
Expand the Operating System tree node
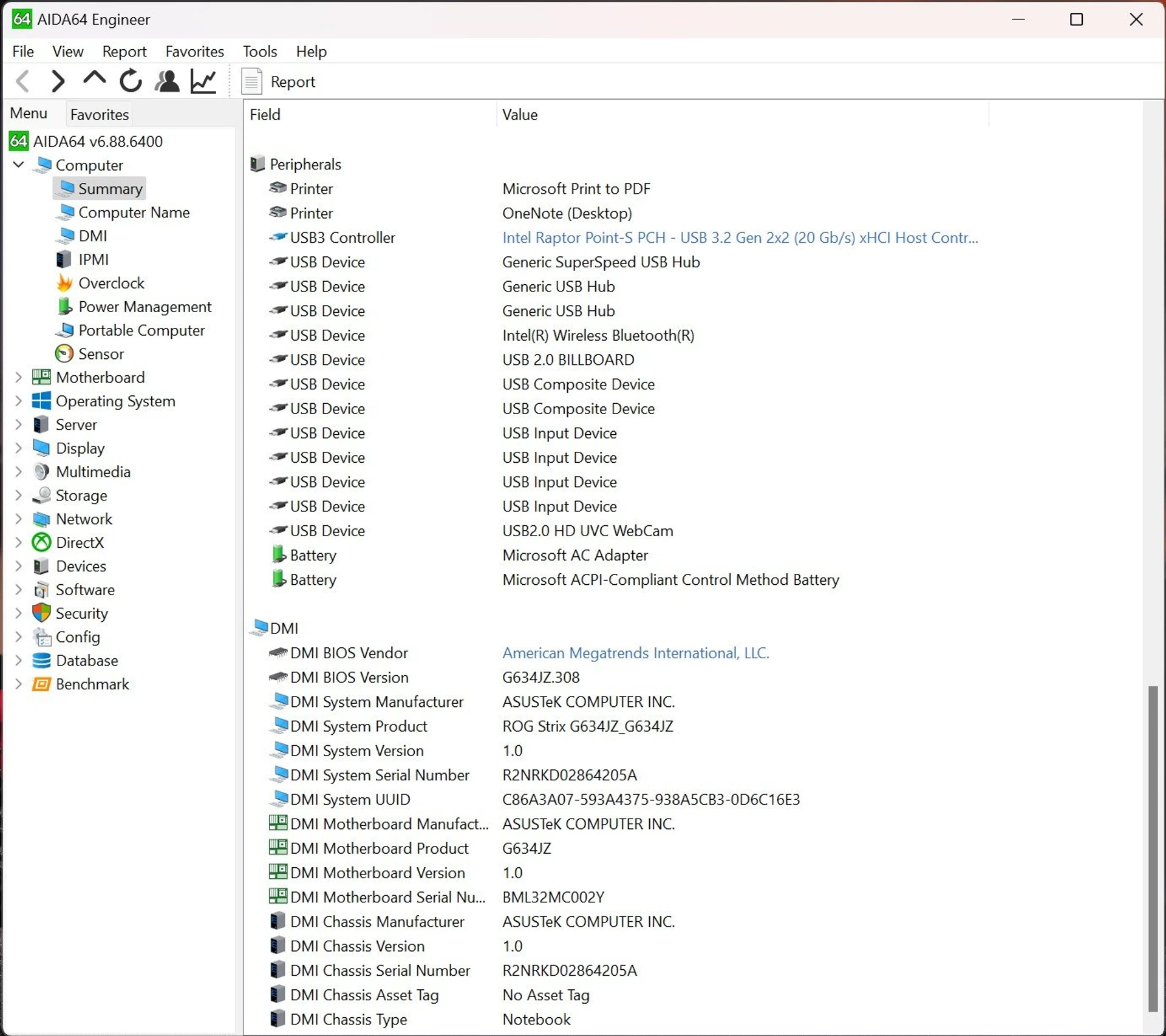(x=19, y=401)
